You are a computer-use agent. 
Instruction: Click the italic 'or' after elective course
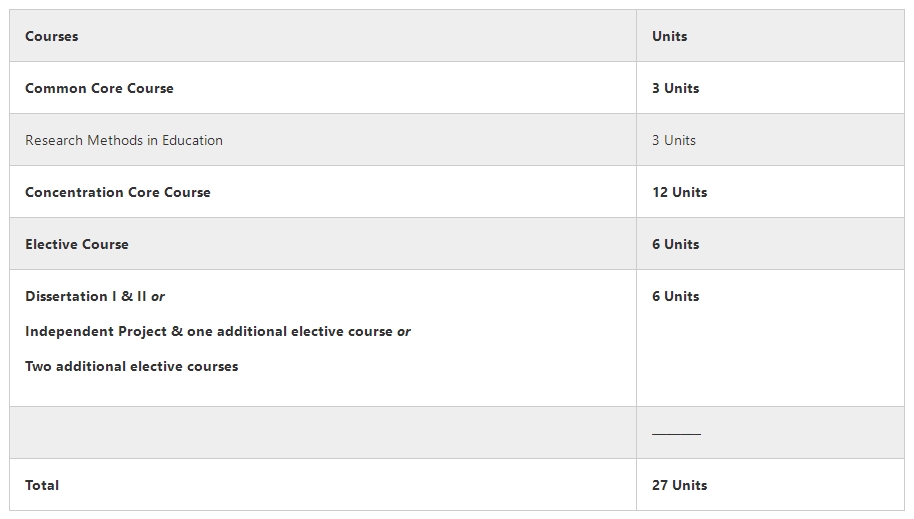404,332
